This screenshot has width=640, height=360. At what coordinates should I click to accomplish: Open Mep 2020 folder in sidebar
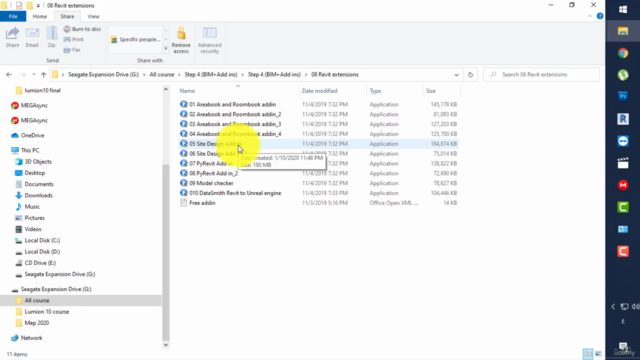point(37,323)
